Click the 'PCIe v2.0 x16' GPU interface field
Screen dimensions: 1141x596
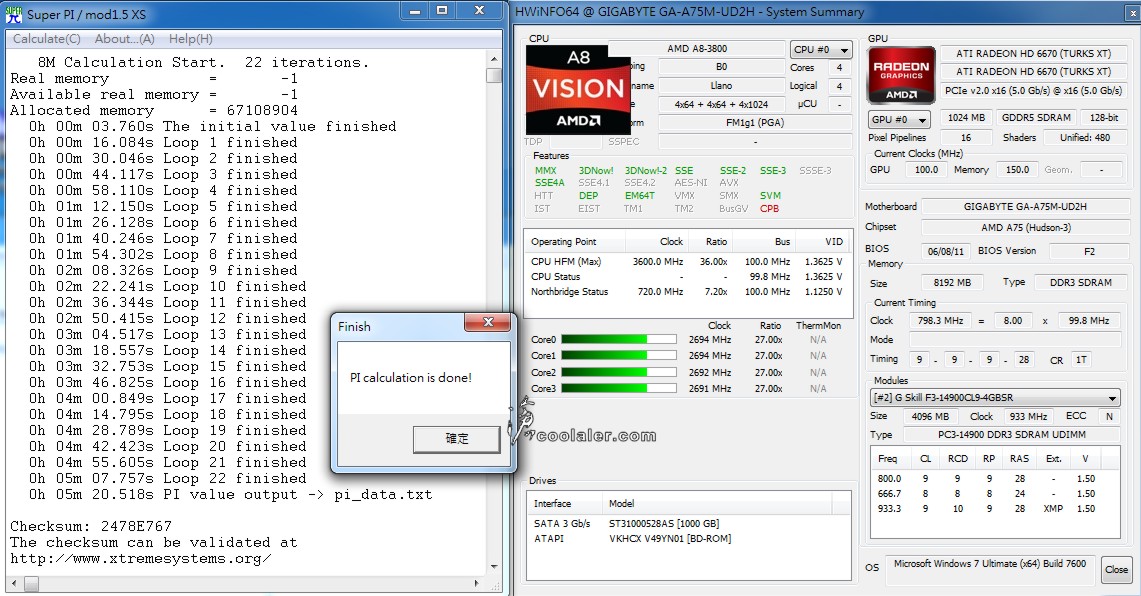coord(1033,91)
